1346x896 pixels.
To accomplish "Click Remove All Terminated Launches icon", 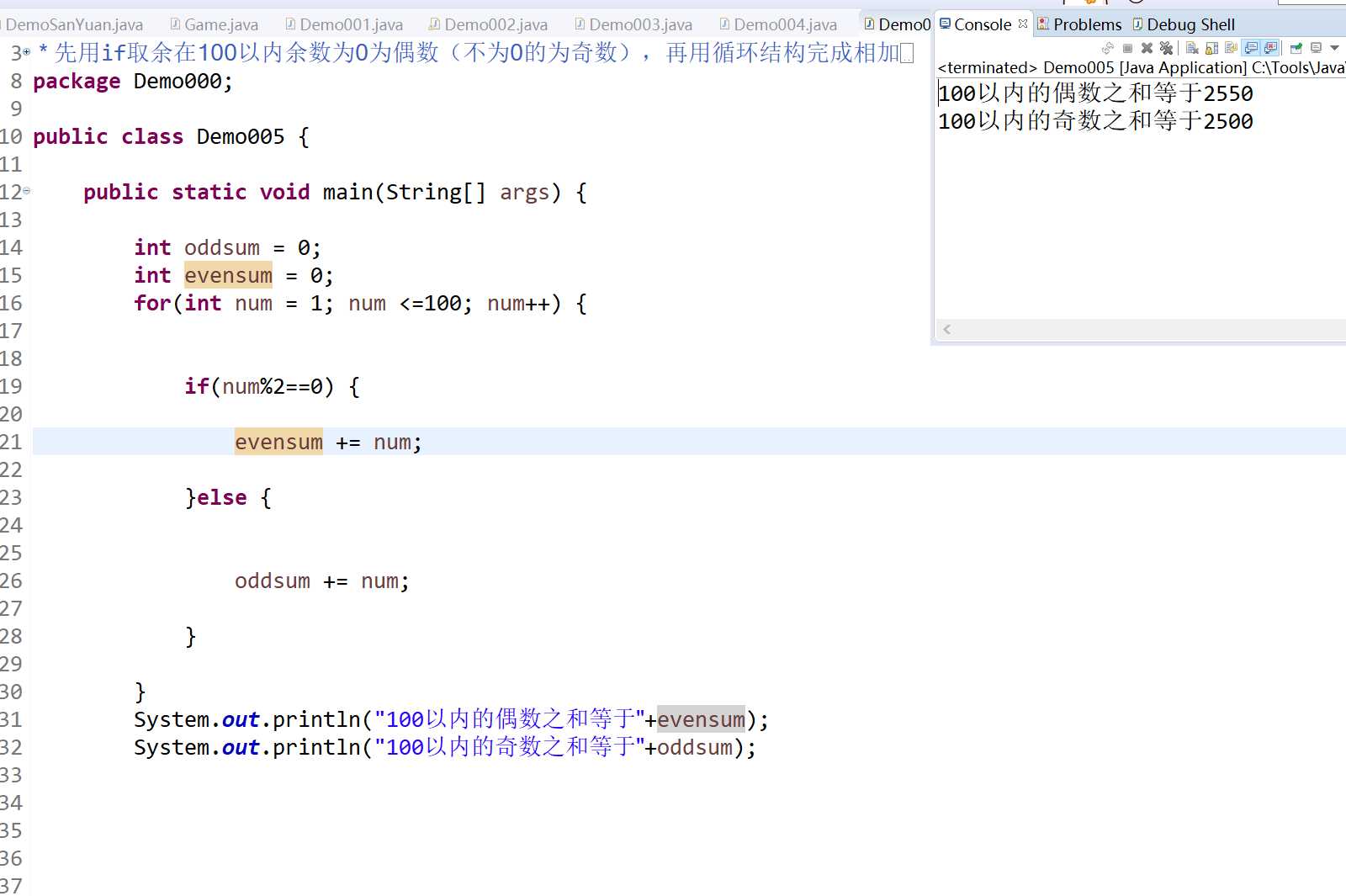I will [x=1166, y=48].
